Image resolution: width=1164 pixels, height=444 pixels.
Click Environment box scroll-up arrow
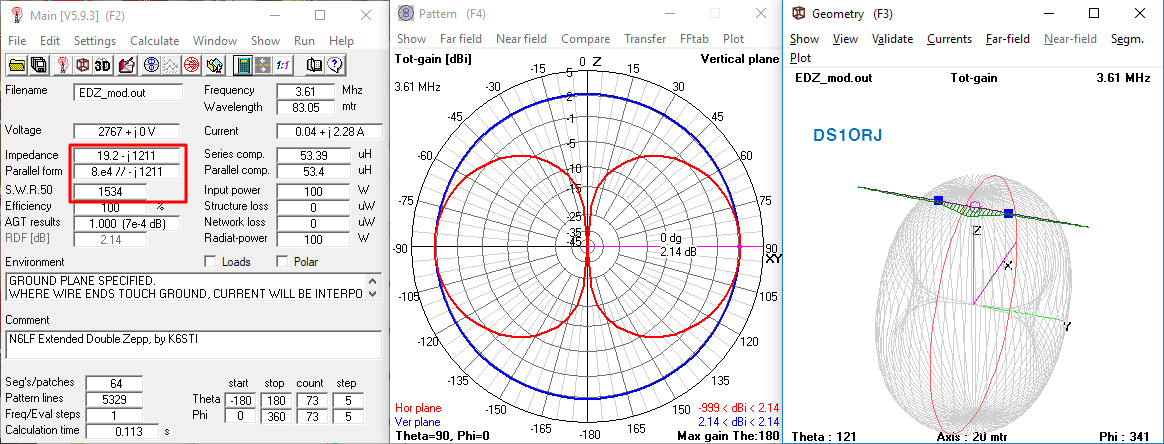pos(374,281)
